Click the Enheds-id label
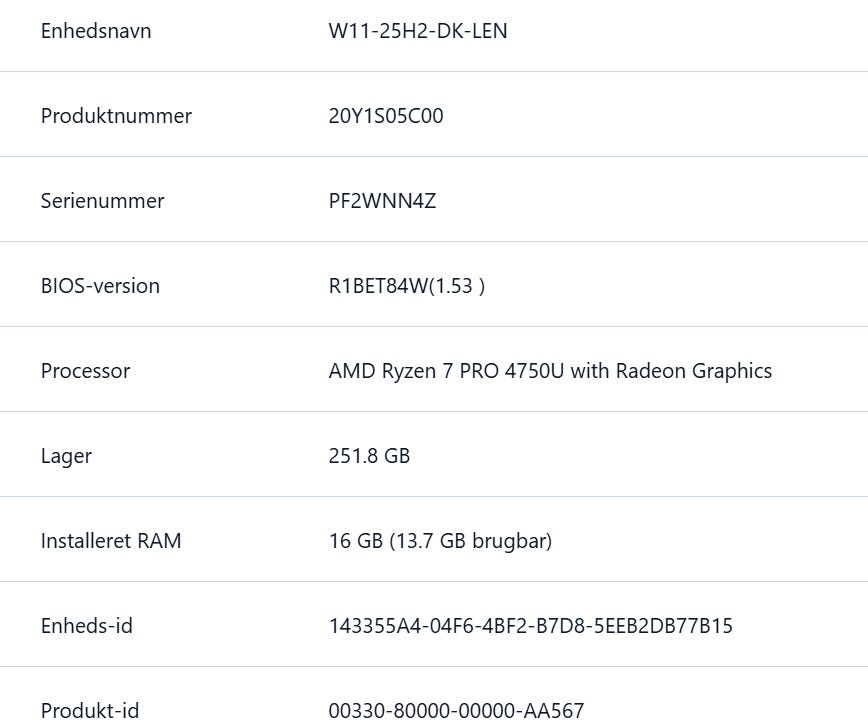 pyautogui.click(x=86, y=626)
